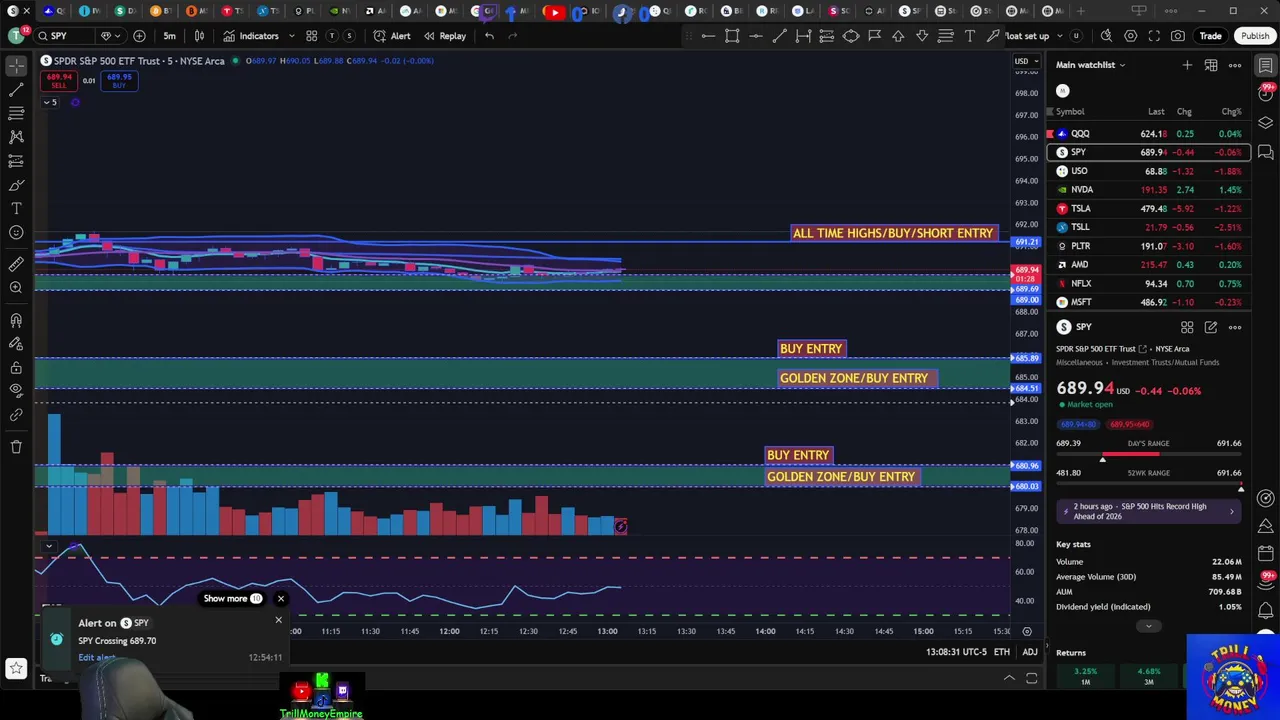Toggle ADJ adjusted data button
Screen dimensions: 1280x720
coord(1029,653)
